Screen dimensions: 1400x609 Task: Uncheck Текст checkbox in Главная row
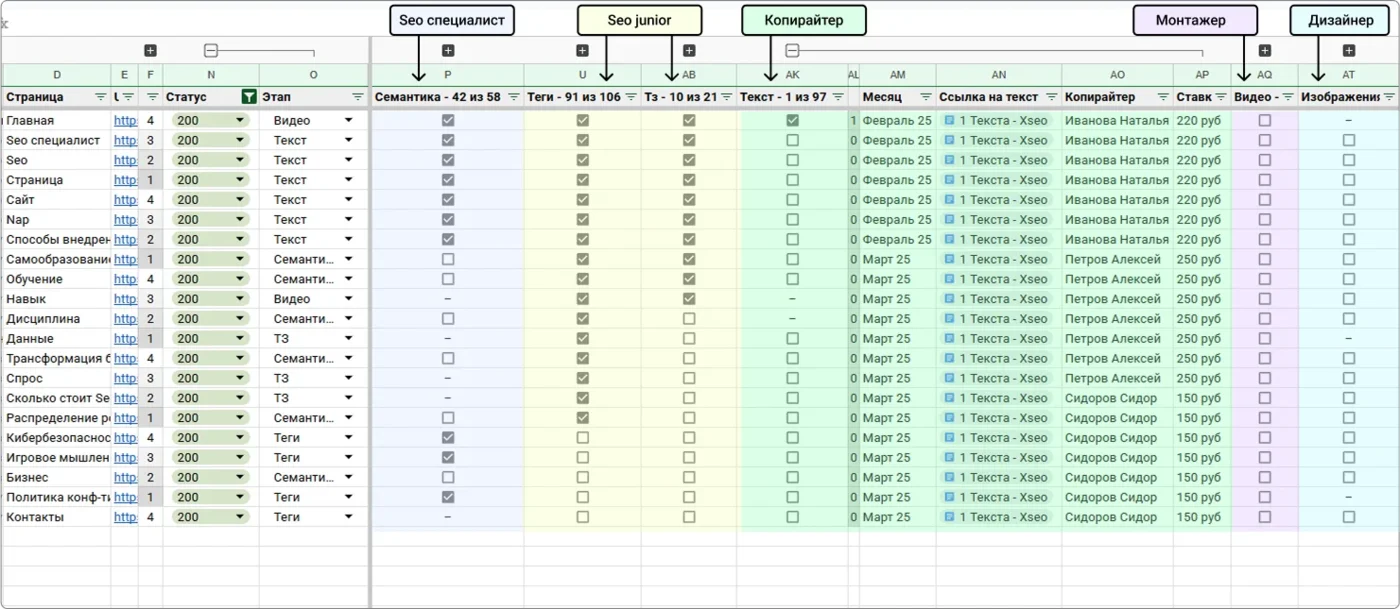pos(792,120)
